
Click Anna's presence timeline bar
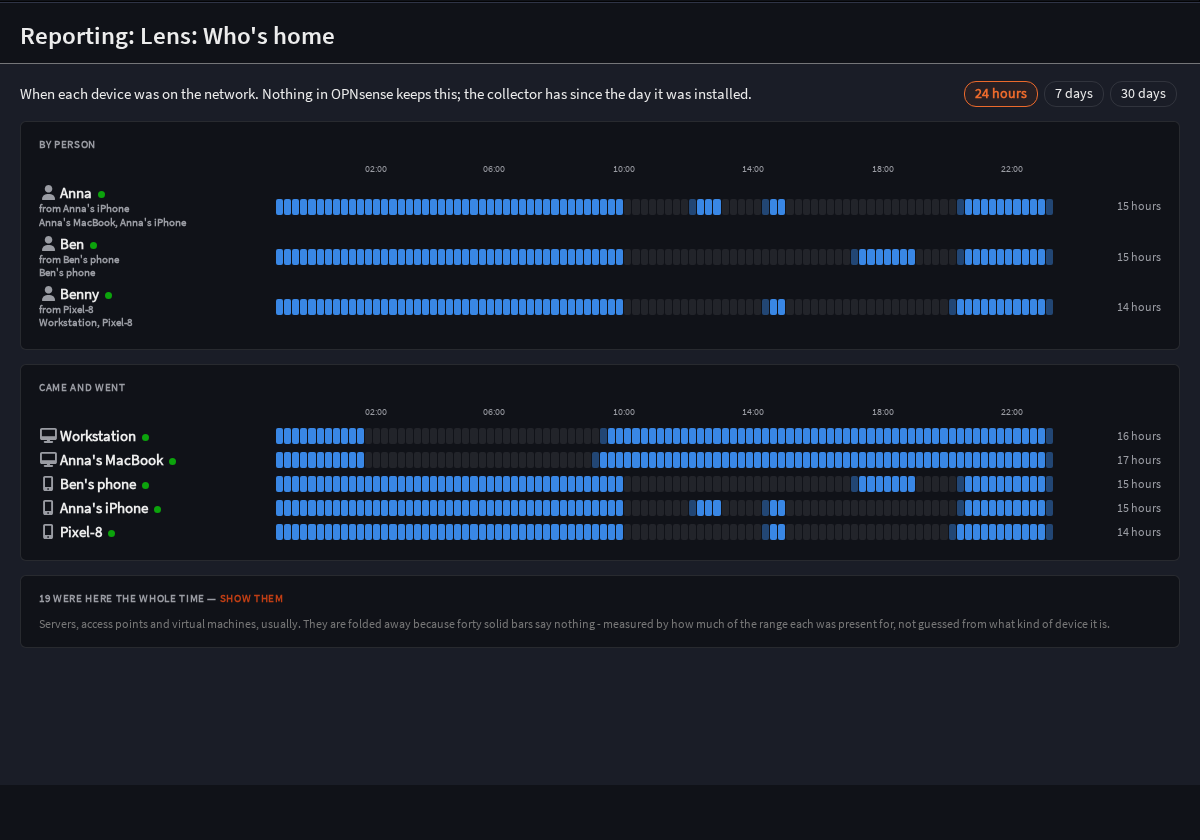[665, 207]
